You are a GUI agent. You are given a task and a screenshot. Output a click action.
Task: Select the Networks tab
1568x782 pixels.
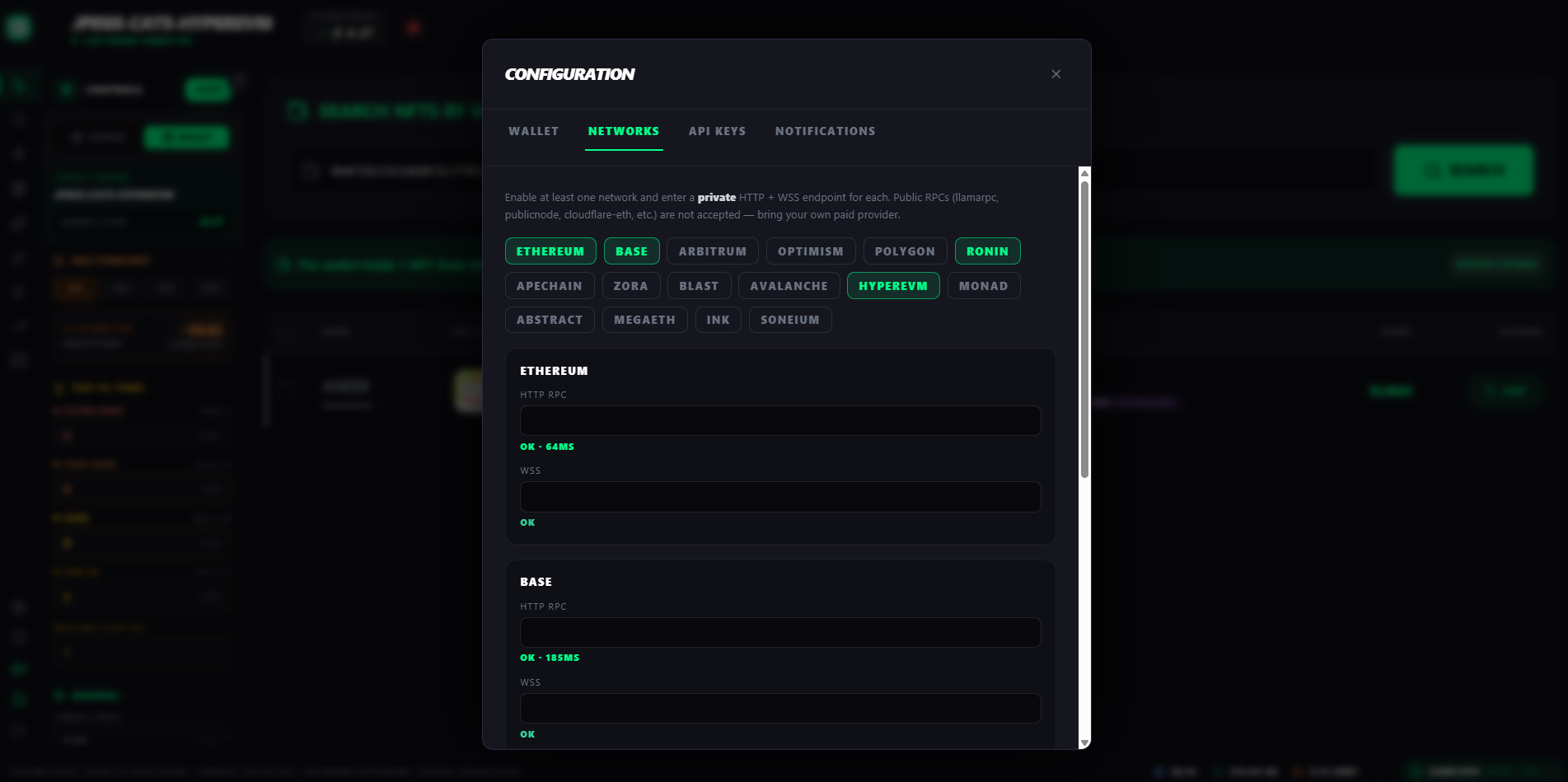coord(624,131)
